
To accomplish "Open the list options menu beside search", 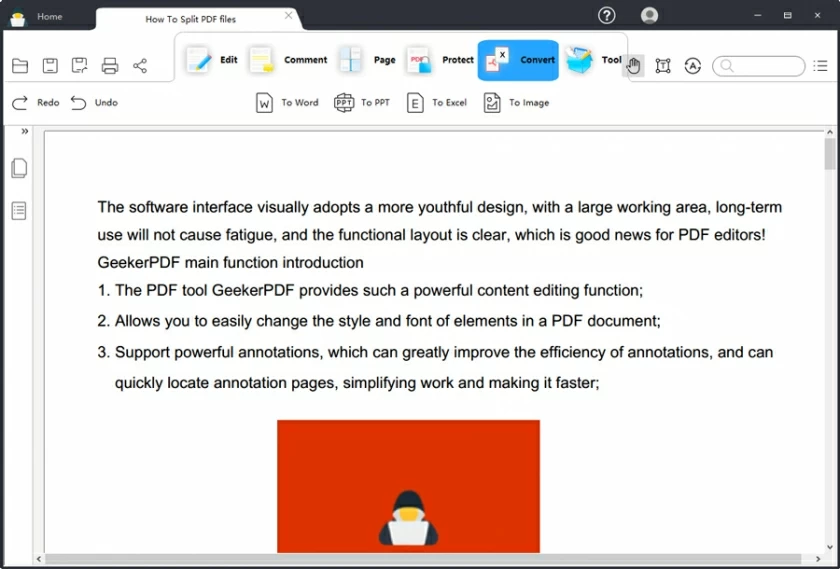I will 821,66.
